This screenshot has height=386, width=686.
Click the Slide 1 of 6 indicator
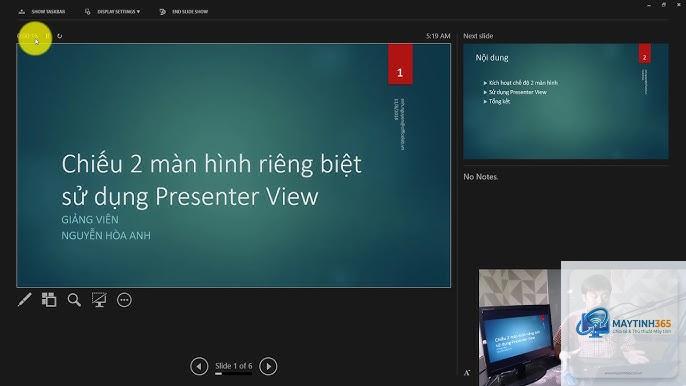point(234,366)
